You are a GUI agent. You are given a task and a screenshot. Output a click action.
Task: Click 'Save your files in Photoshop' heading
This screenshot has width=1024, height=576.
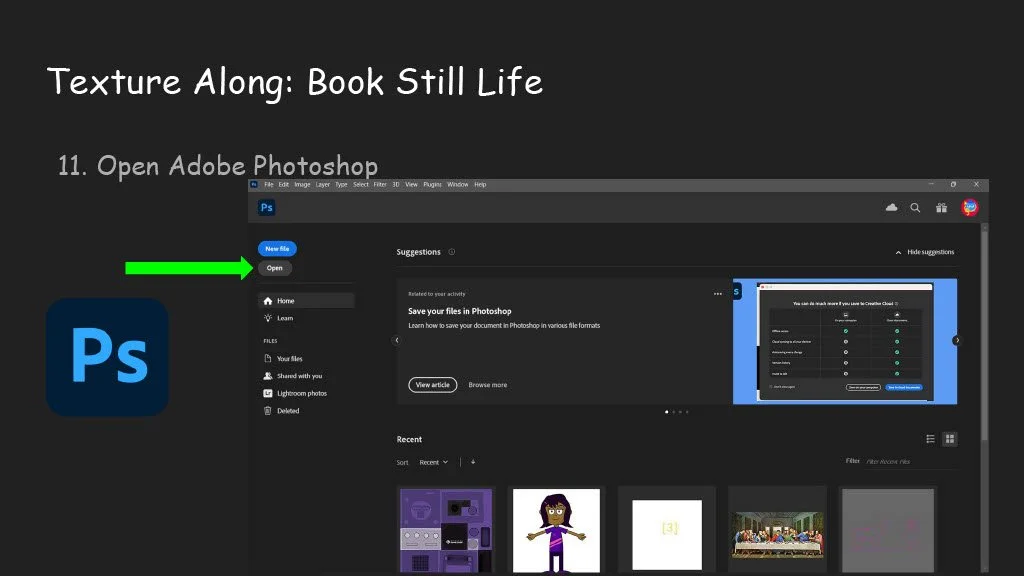pos(460,312)
